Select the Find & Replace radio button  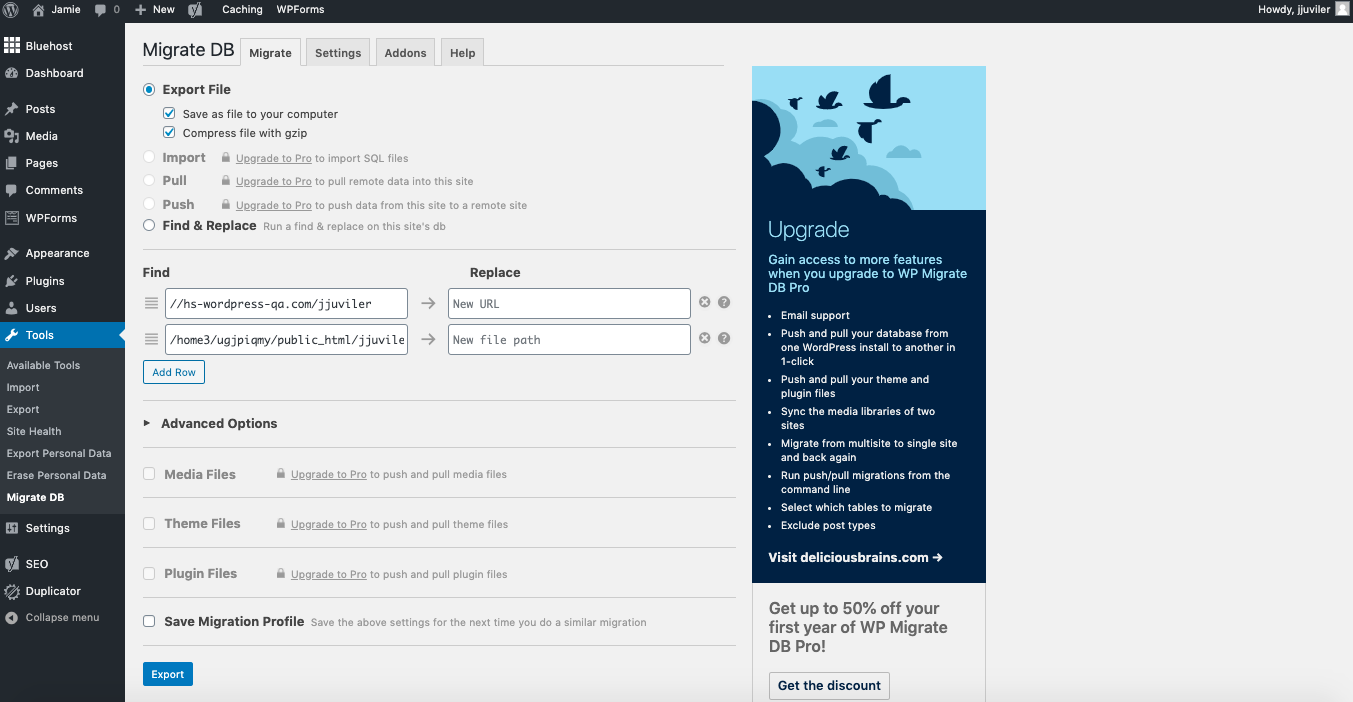[x=149, y=225]
